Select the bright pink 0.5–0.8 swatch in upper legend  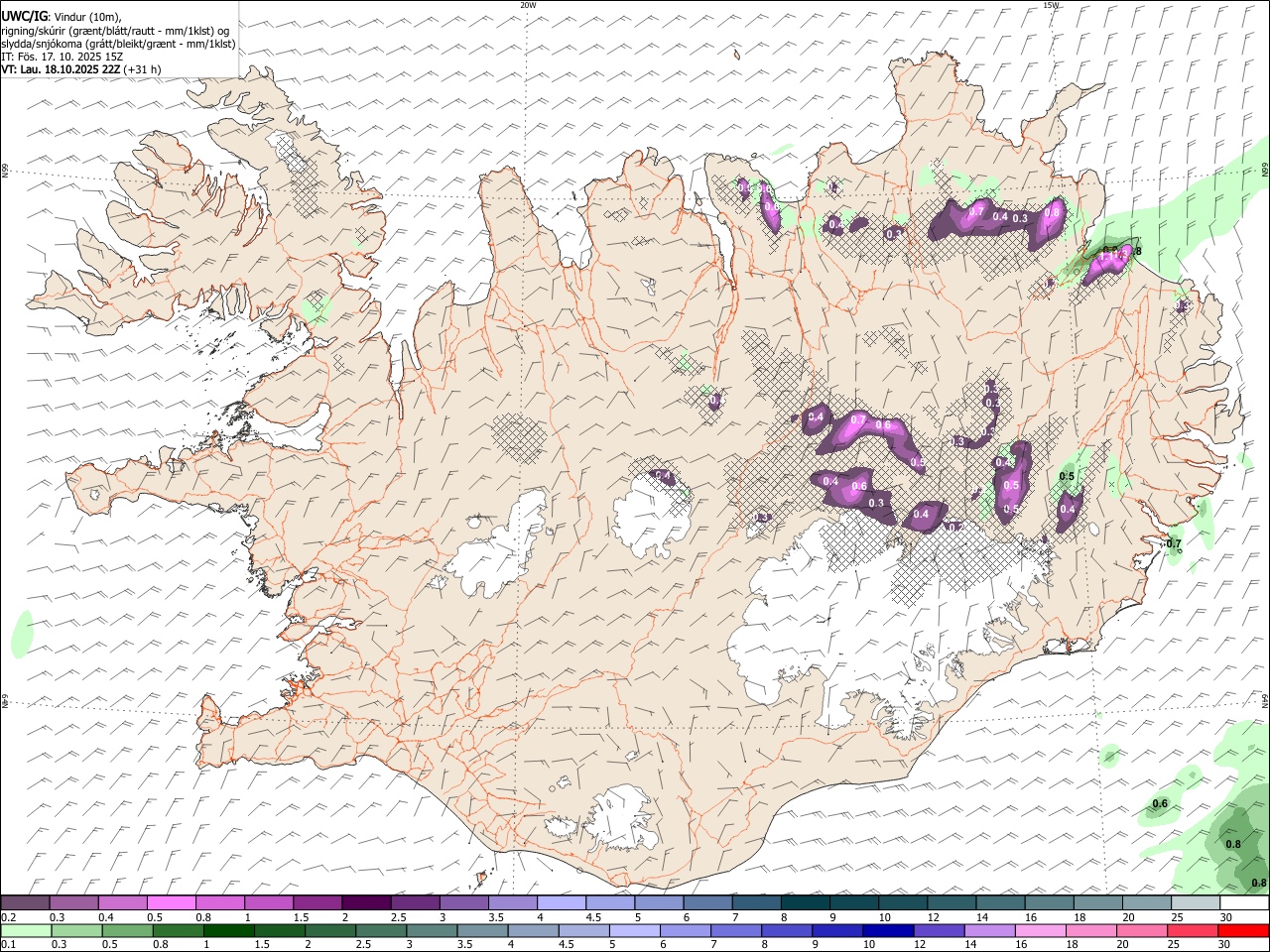172,902
